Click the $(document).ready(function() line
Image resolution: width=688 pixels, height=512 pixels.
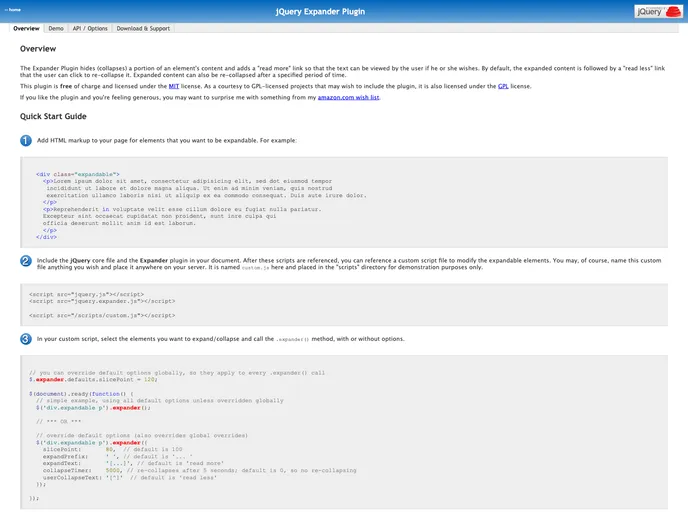point(81,394)
